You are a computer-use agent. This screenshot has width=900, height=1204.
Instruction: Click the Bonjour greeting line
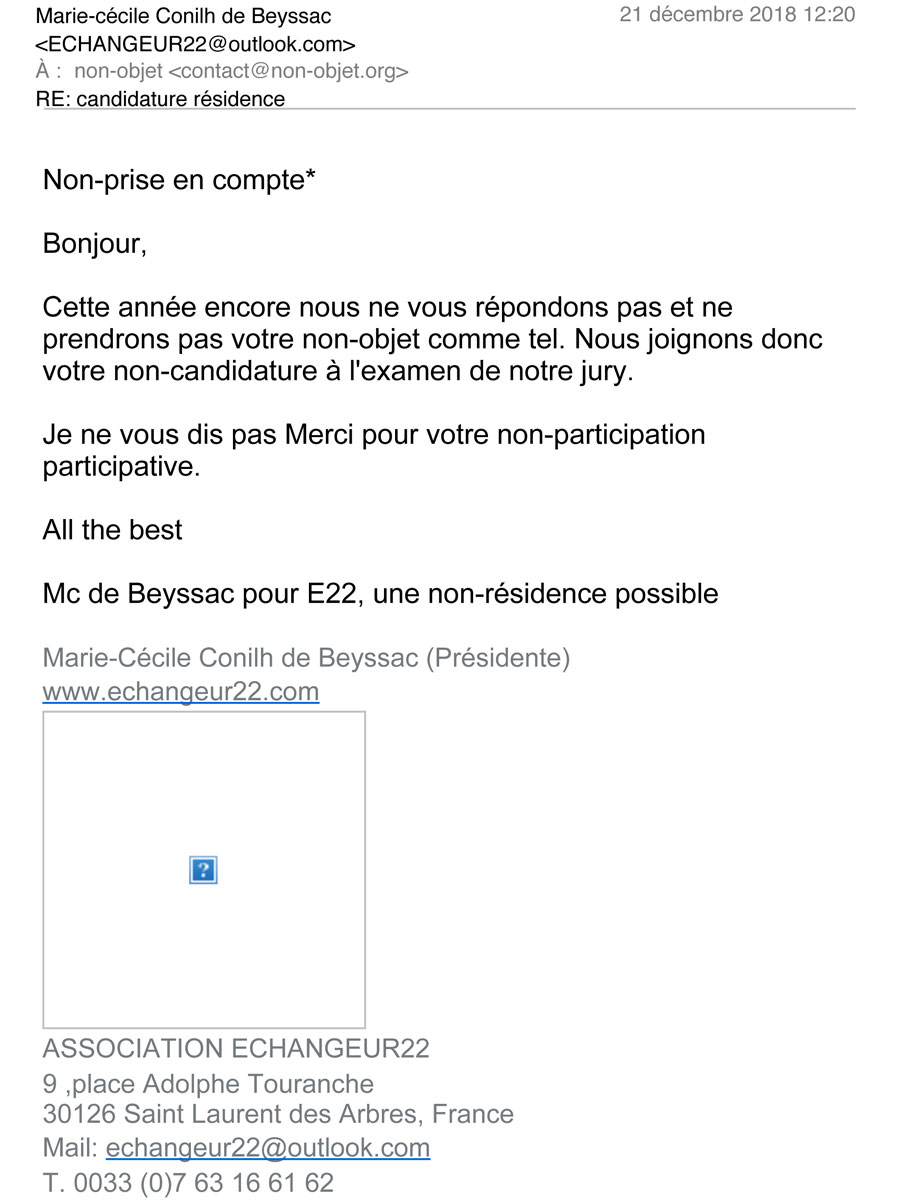(95, 245)
